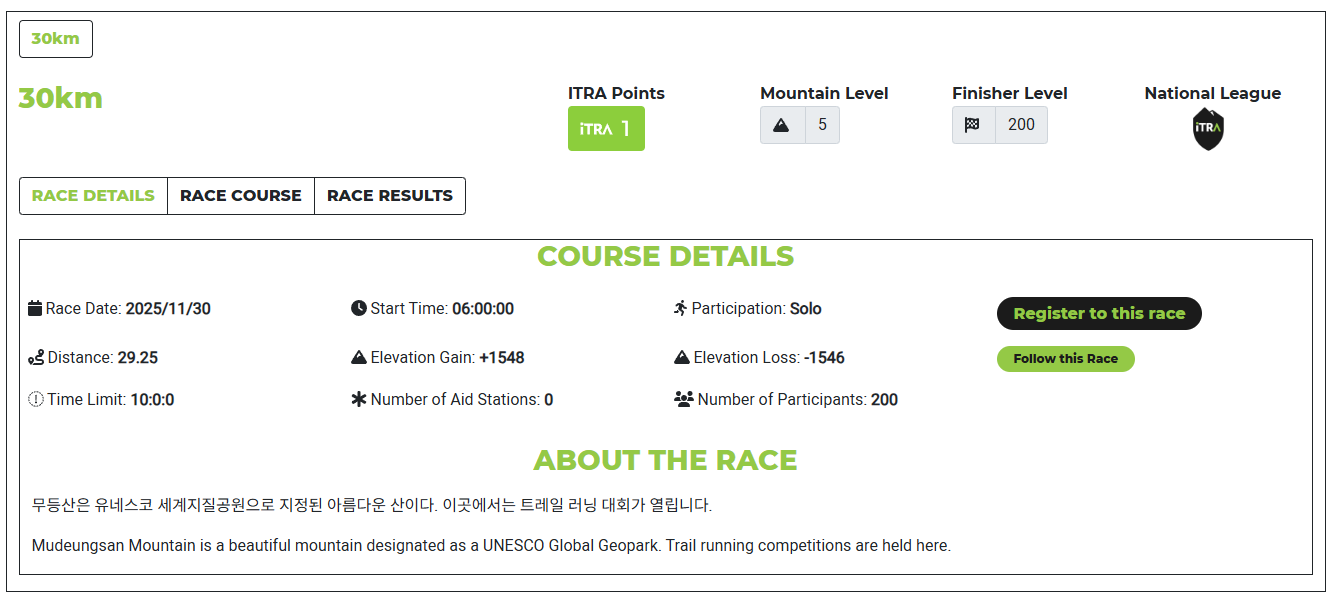Open the Race Details tab
This screenshot has width=1336, height=603.
93,196
